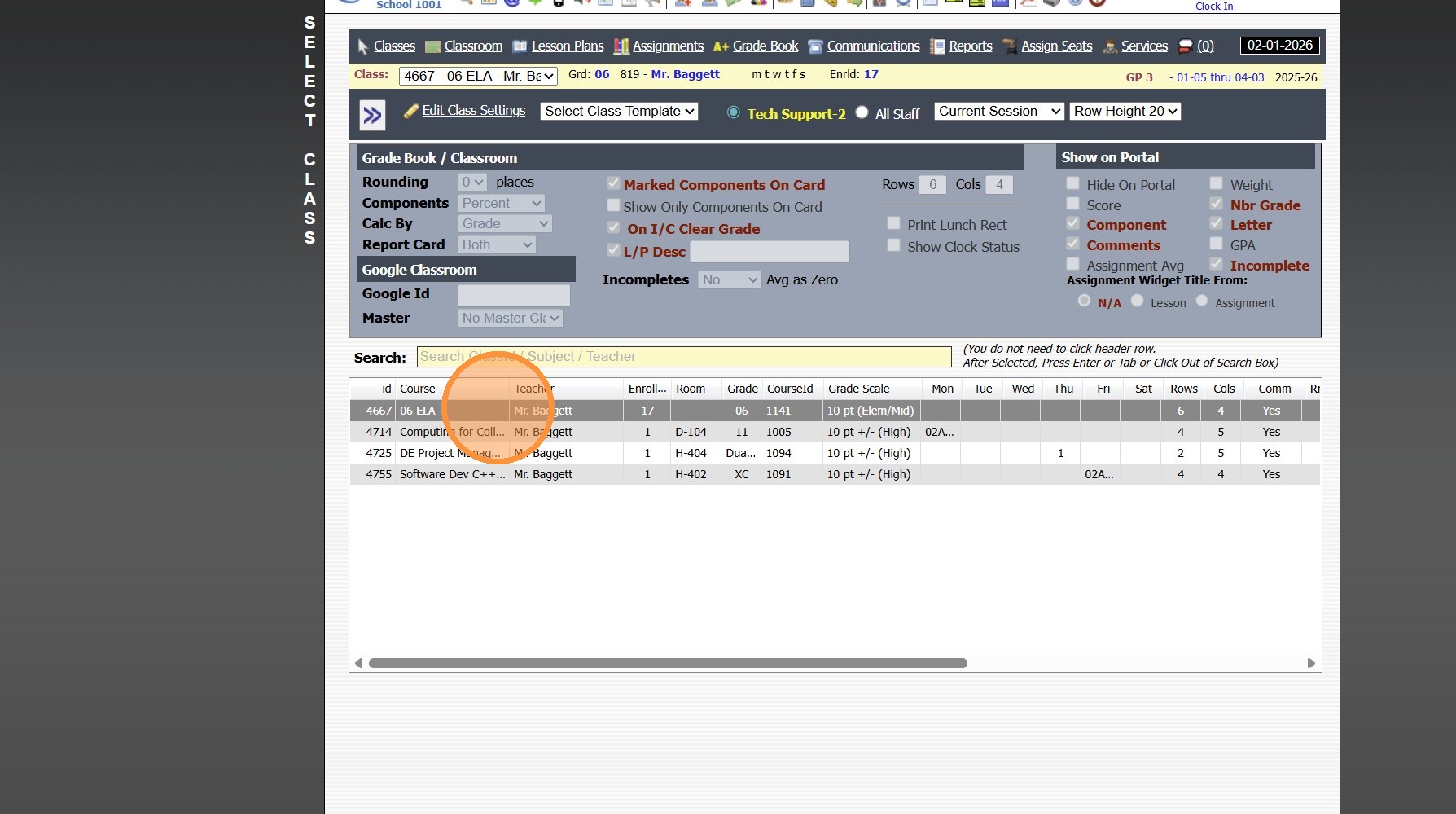Check the Assignment Avg checkbox
The image size is (1456, 814).
click(x=1073, y=265)
